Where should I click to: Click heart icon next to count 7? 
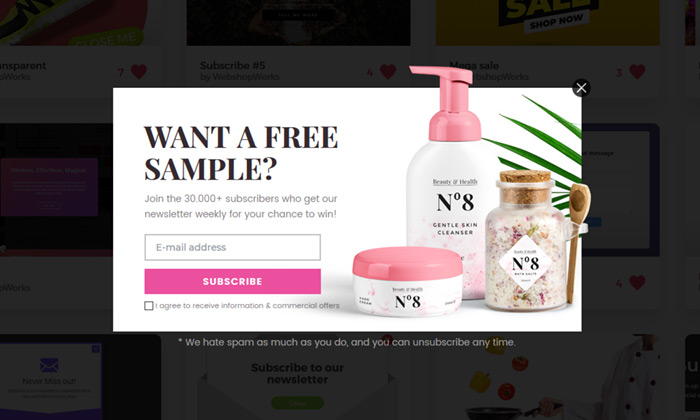tap(139, 71)
